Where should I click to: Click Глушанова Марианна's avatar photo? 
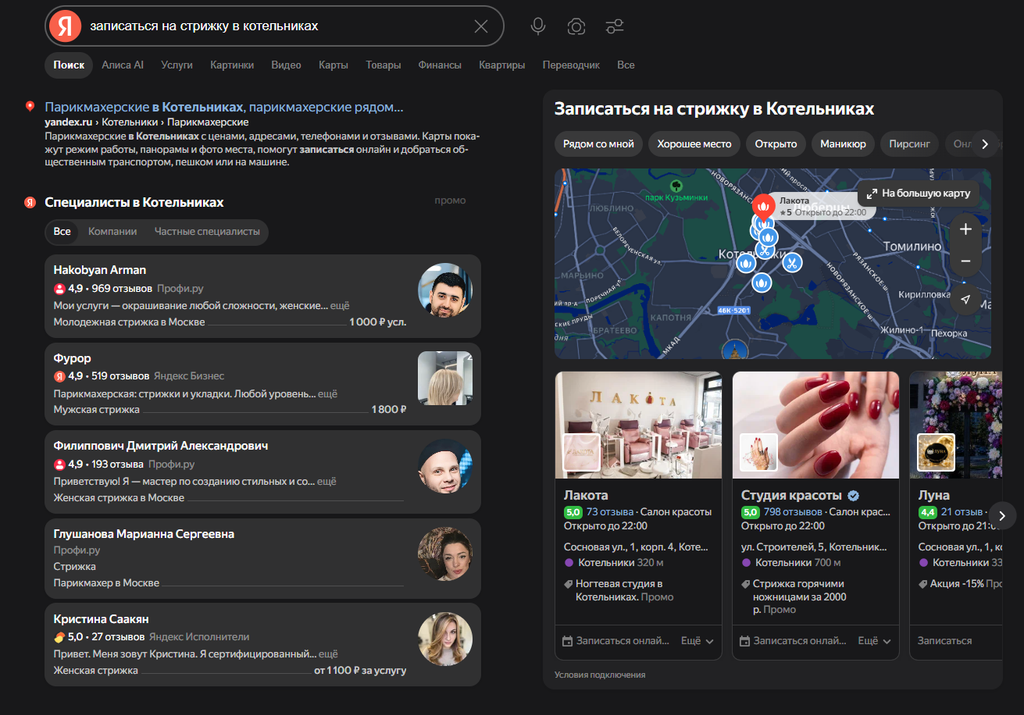click(445, 554)
